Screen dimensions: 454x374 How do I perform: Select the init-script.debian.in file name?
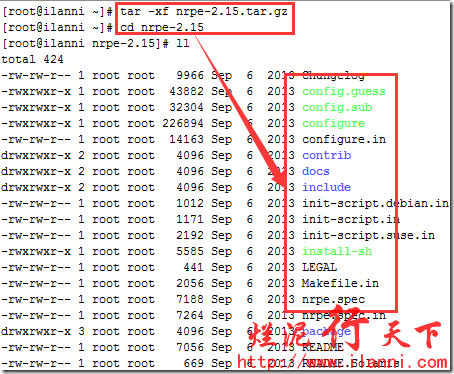click(375, 203)
